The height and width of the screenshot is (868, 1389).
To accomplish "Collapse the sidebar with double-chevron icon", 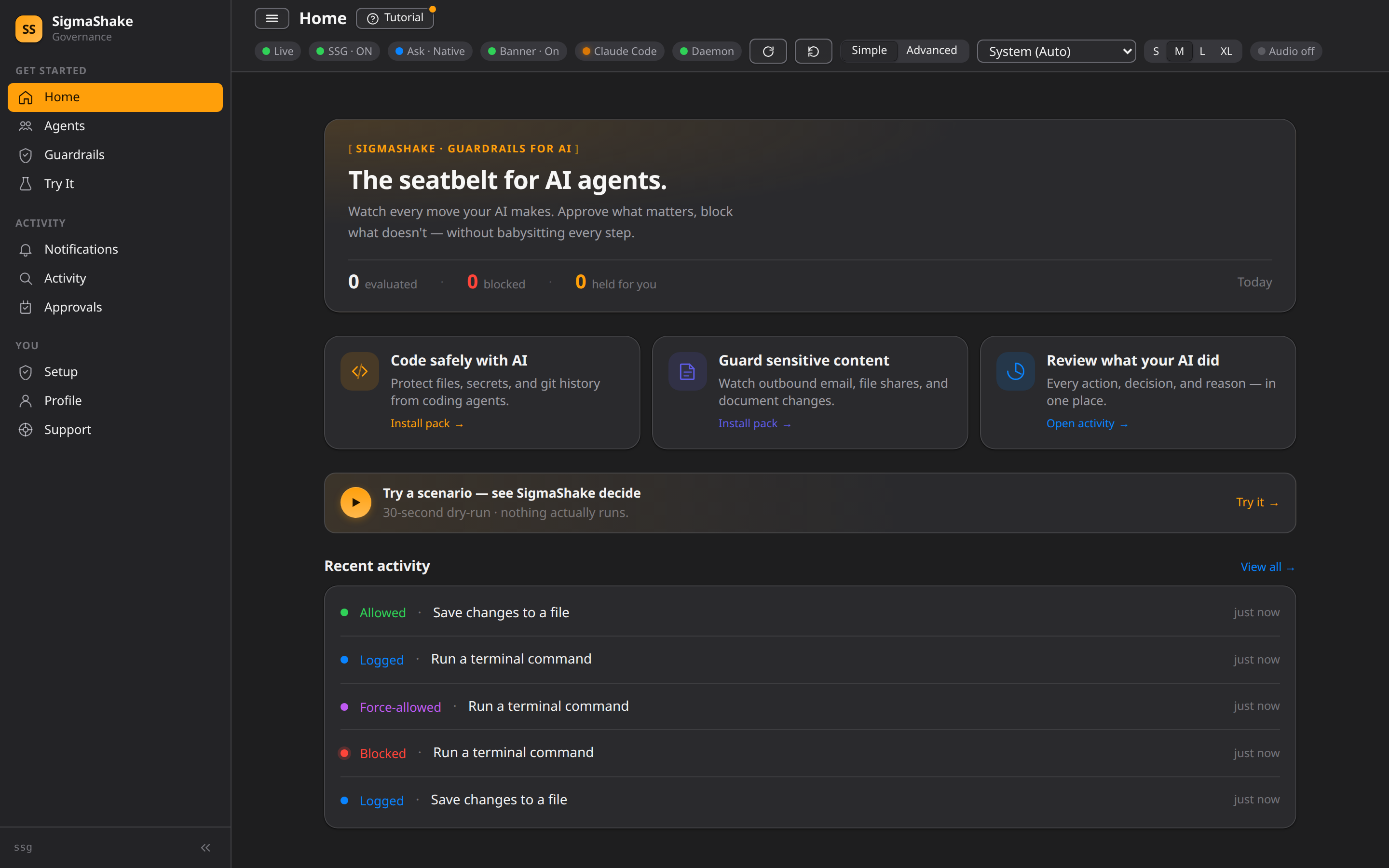I will coord(205,847).
